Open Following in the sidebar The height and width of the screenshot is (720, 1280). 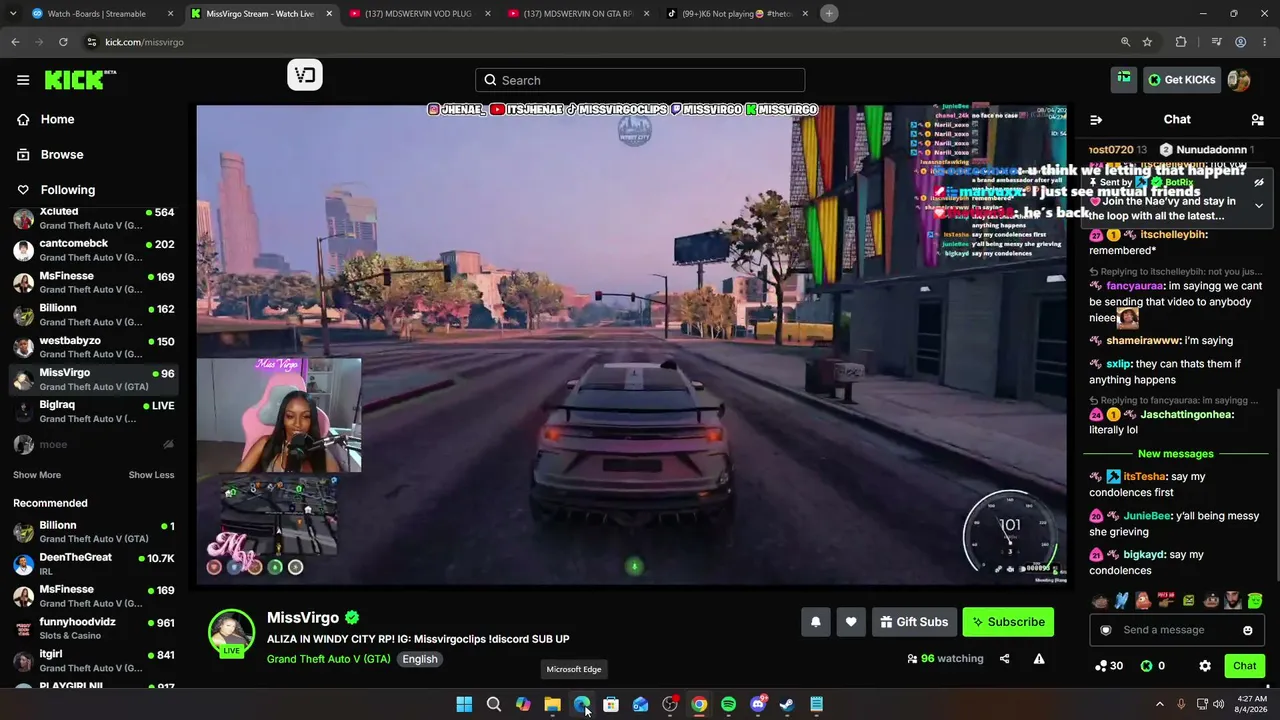(55, 190)
